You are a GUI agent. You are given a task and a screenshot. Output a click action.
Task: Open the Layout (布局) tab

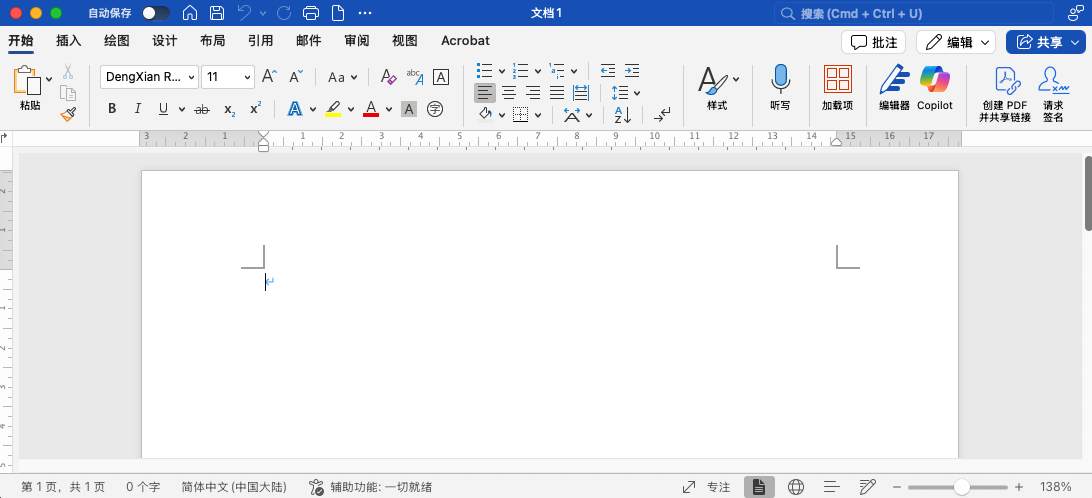(212, 41)
